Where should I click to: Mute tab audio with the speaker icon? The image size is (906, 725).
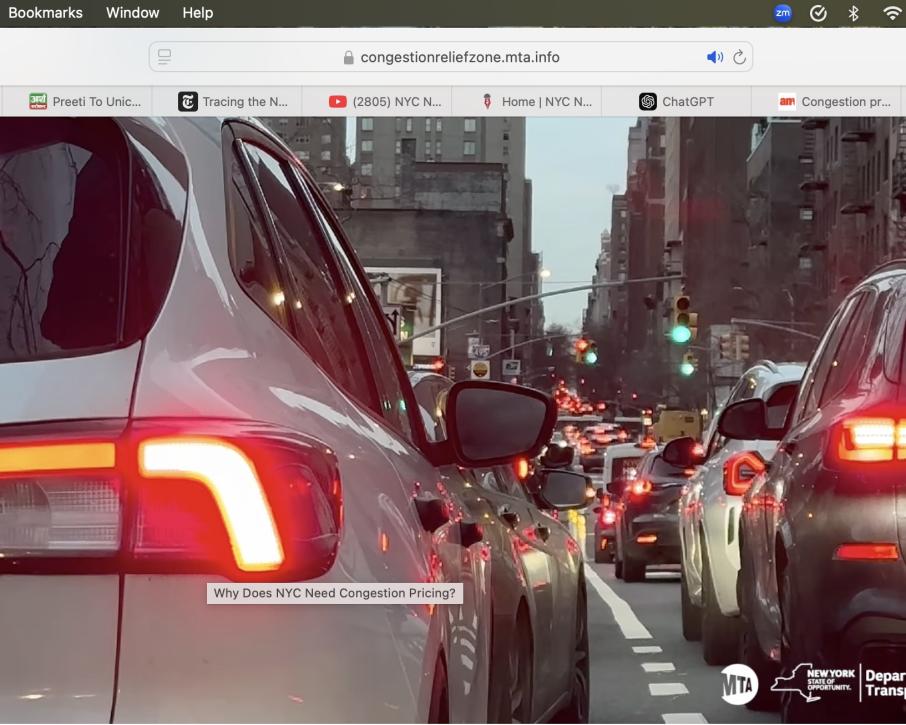[x=714, y=57]
